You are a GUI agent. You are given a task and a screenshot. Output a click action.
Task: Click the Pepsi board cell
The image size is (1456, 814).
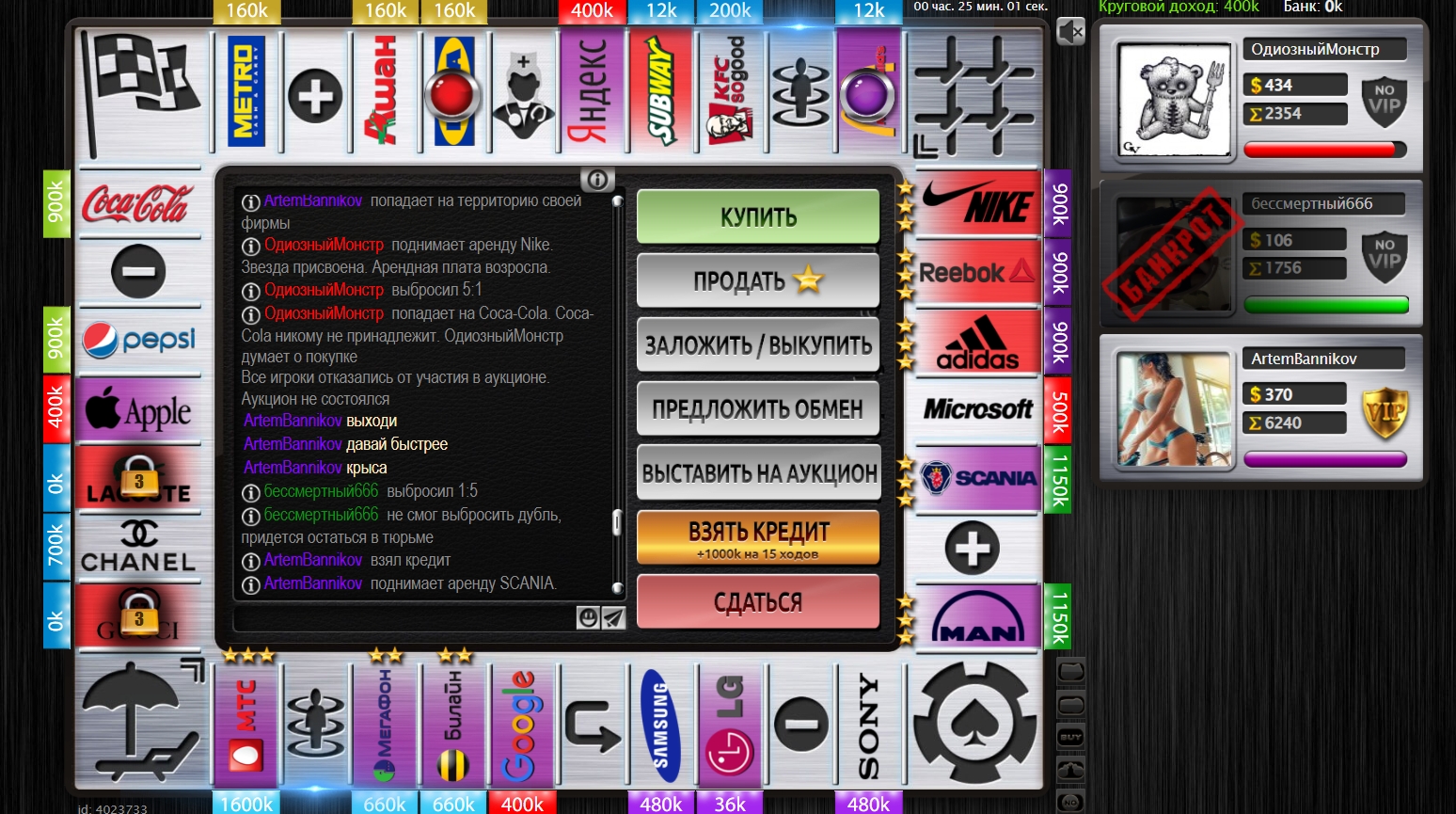click(x=138, y=341)
